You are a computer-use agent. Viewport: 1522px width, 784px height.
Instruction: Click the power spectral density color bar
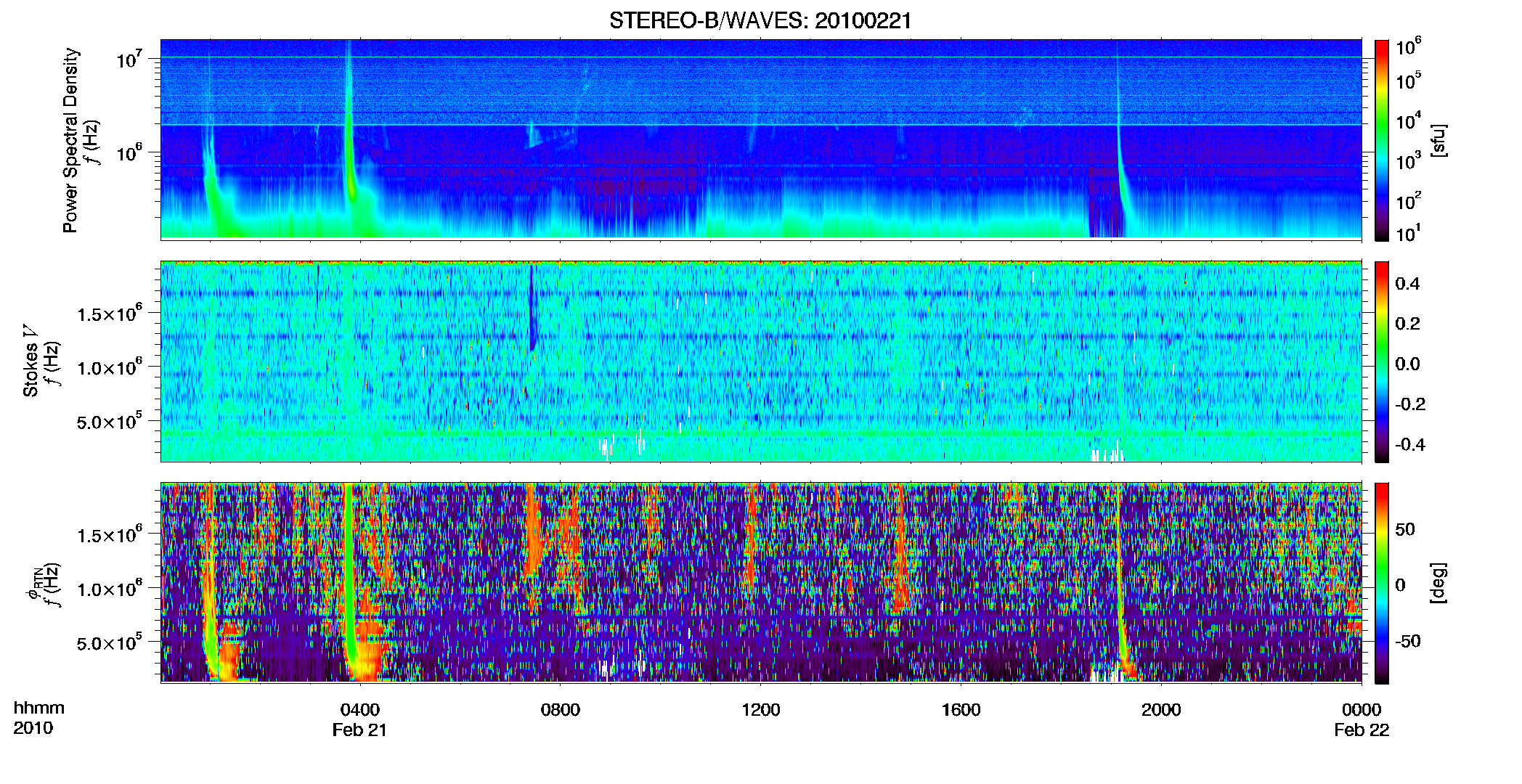(1382, 140)
